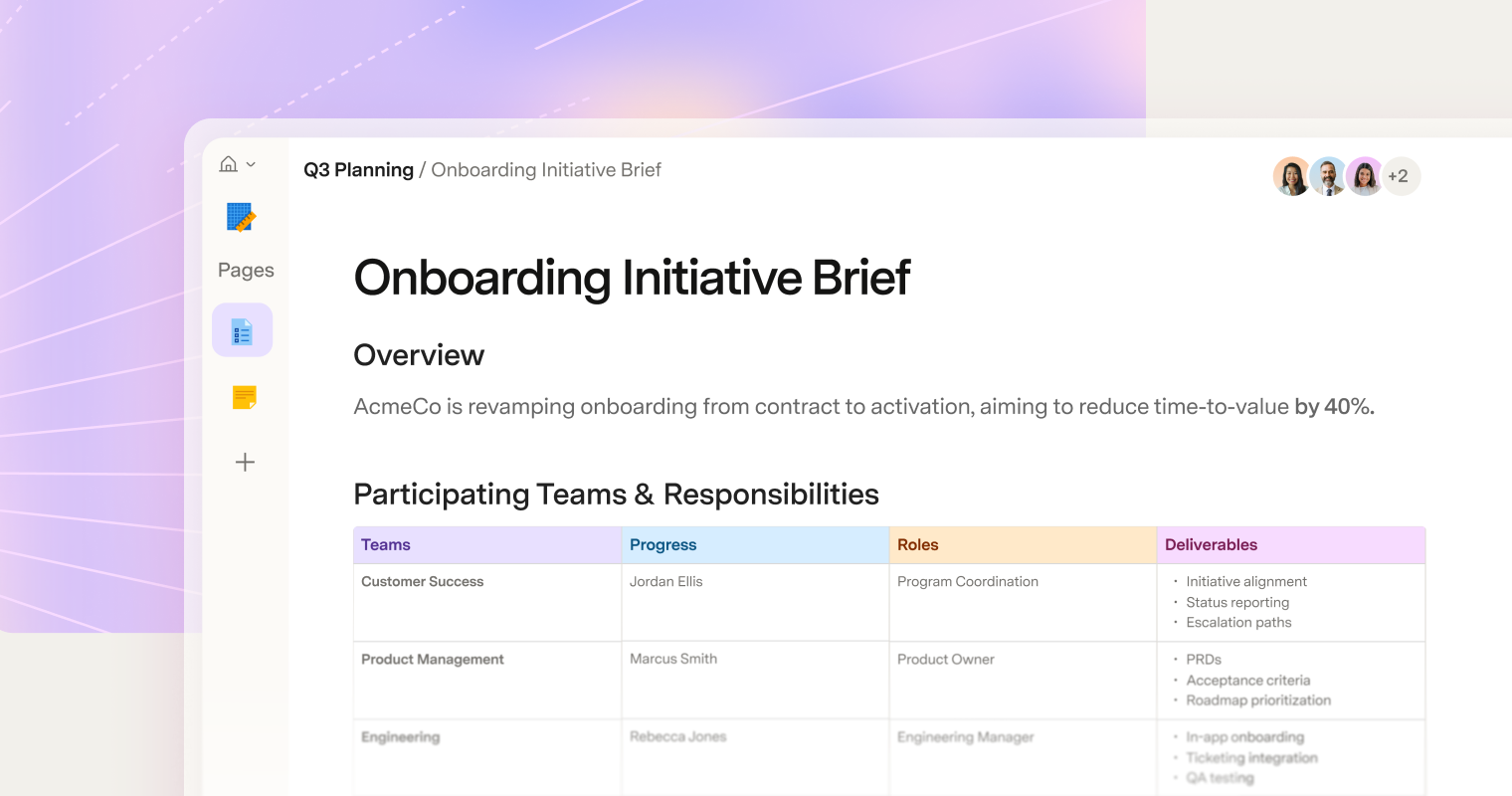1512x796 pixels.
Task: View third collaborator avatar on pink background
Action: tap(1364, 176)
